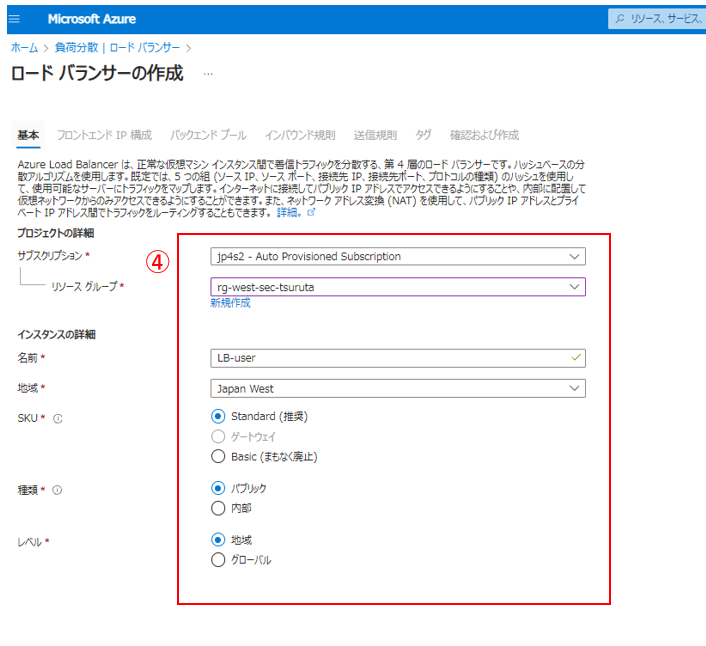Select 地域 level radio button
The width and height of the screenshot is (706, 646).
tap(218, 539)
